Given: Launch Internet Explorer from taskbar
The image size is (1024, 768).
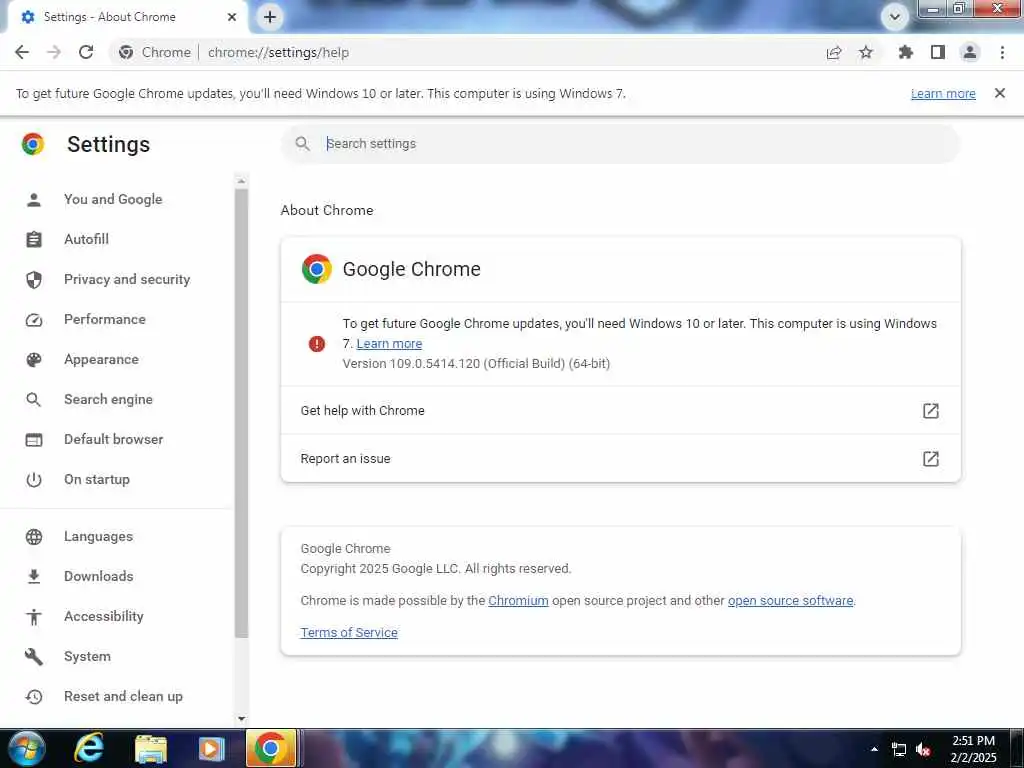Looking at the screenshot, I should coord(89,748).
